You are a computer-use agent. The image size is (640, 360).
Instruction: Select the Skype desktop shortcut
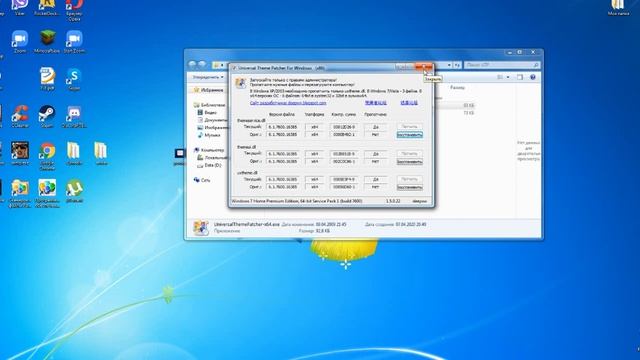coord(74,79)
